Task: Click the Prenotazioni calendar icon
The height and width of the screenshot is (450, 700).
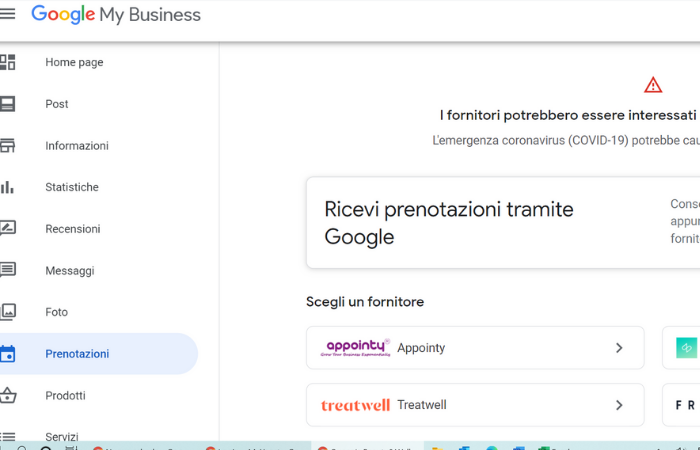Action: [8, 354]
